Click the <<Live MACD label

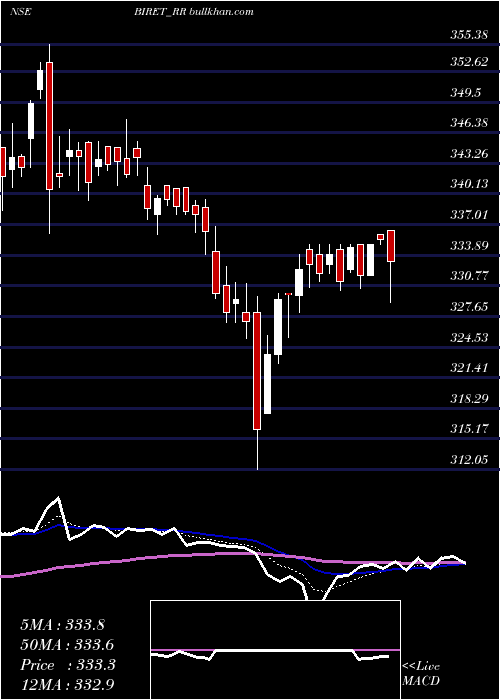[x=421, y=673]
